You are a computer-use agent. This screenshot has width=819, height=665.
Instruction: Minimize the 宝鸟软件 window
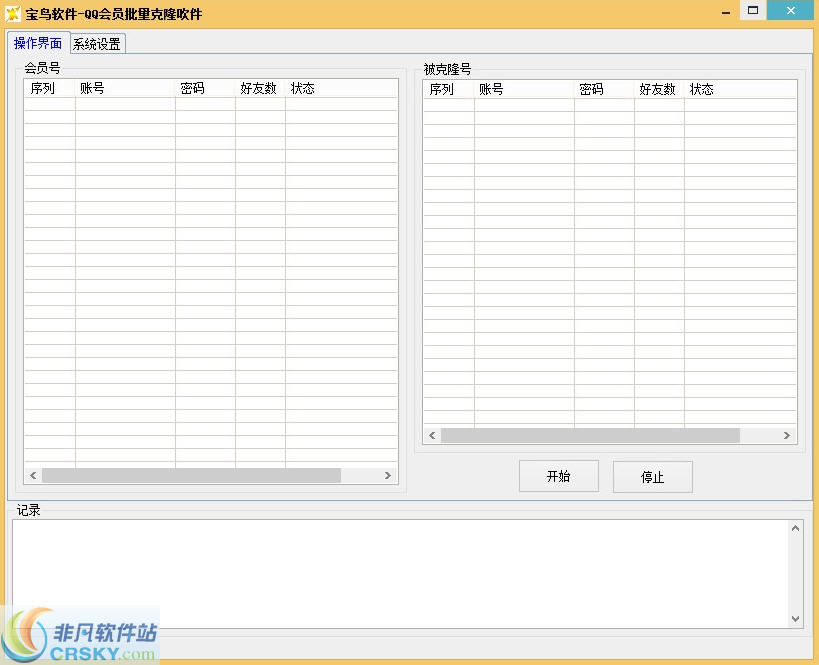726,11
